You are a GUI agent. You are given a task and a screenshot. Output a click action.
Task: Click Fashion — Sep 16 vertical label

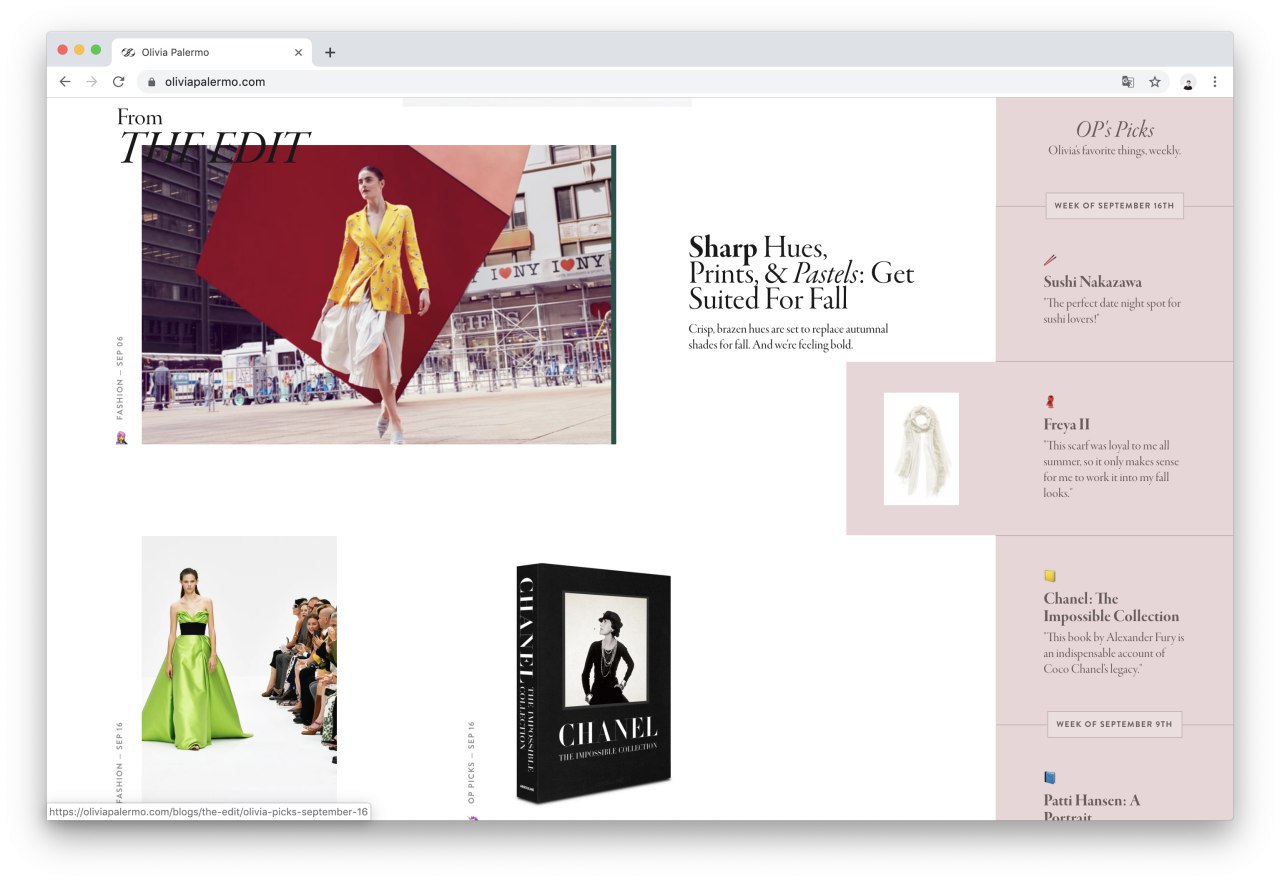120,762
